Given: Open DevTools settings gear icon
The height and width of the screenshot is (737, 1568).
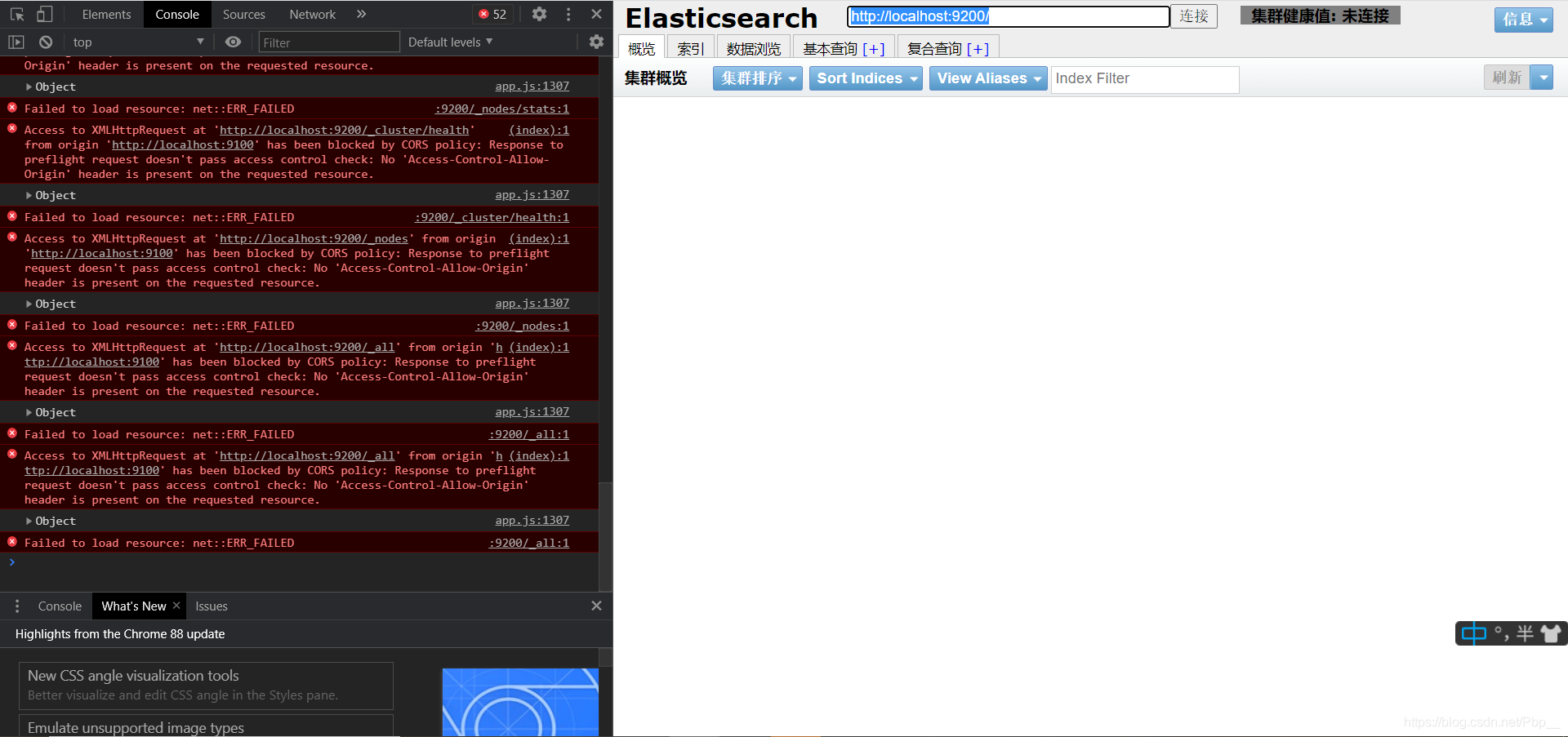Looking at the screenshot, I should [x=539, y=14].
